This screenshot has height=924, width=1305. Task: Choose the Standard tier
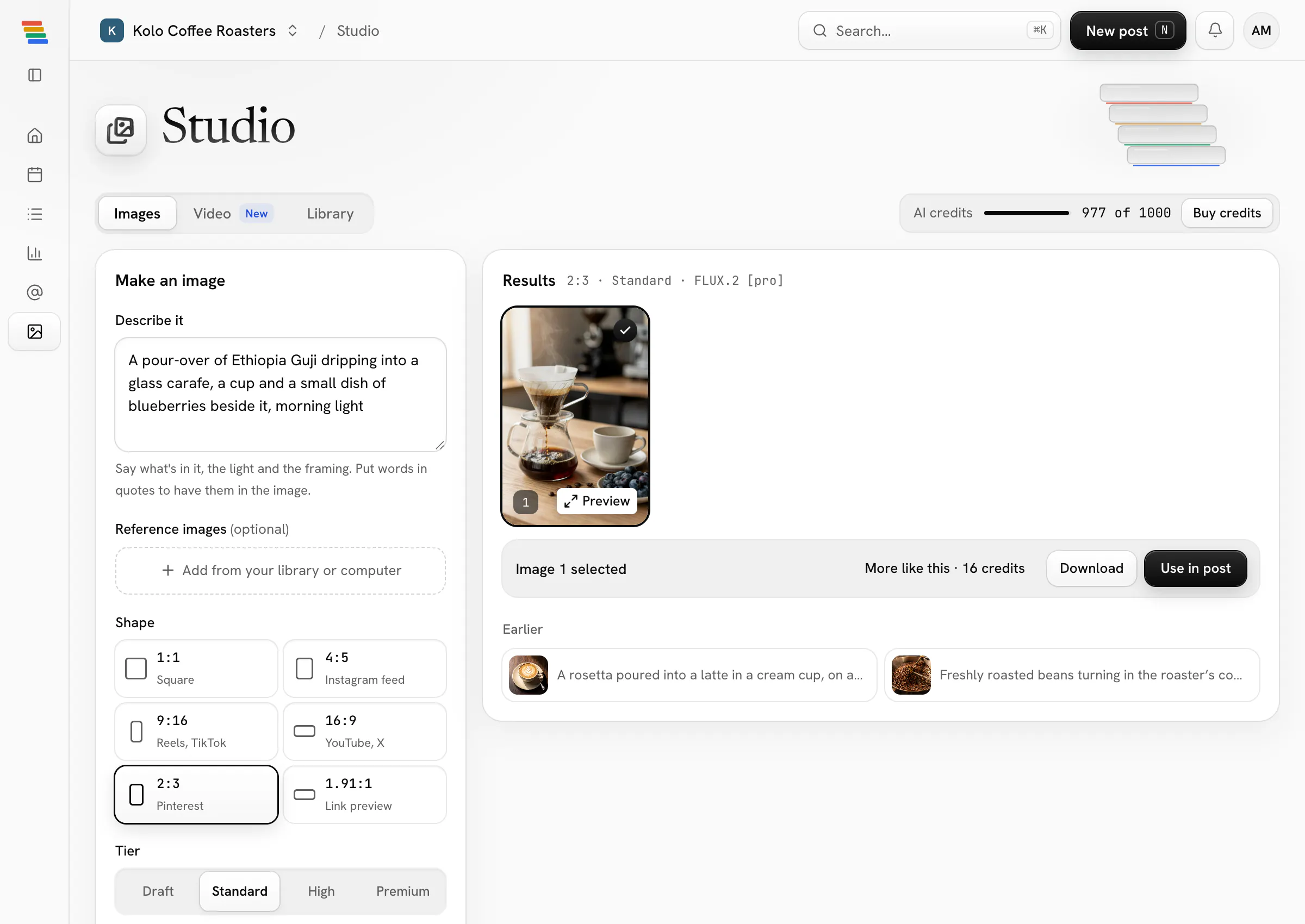[x=240, y=891]
